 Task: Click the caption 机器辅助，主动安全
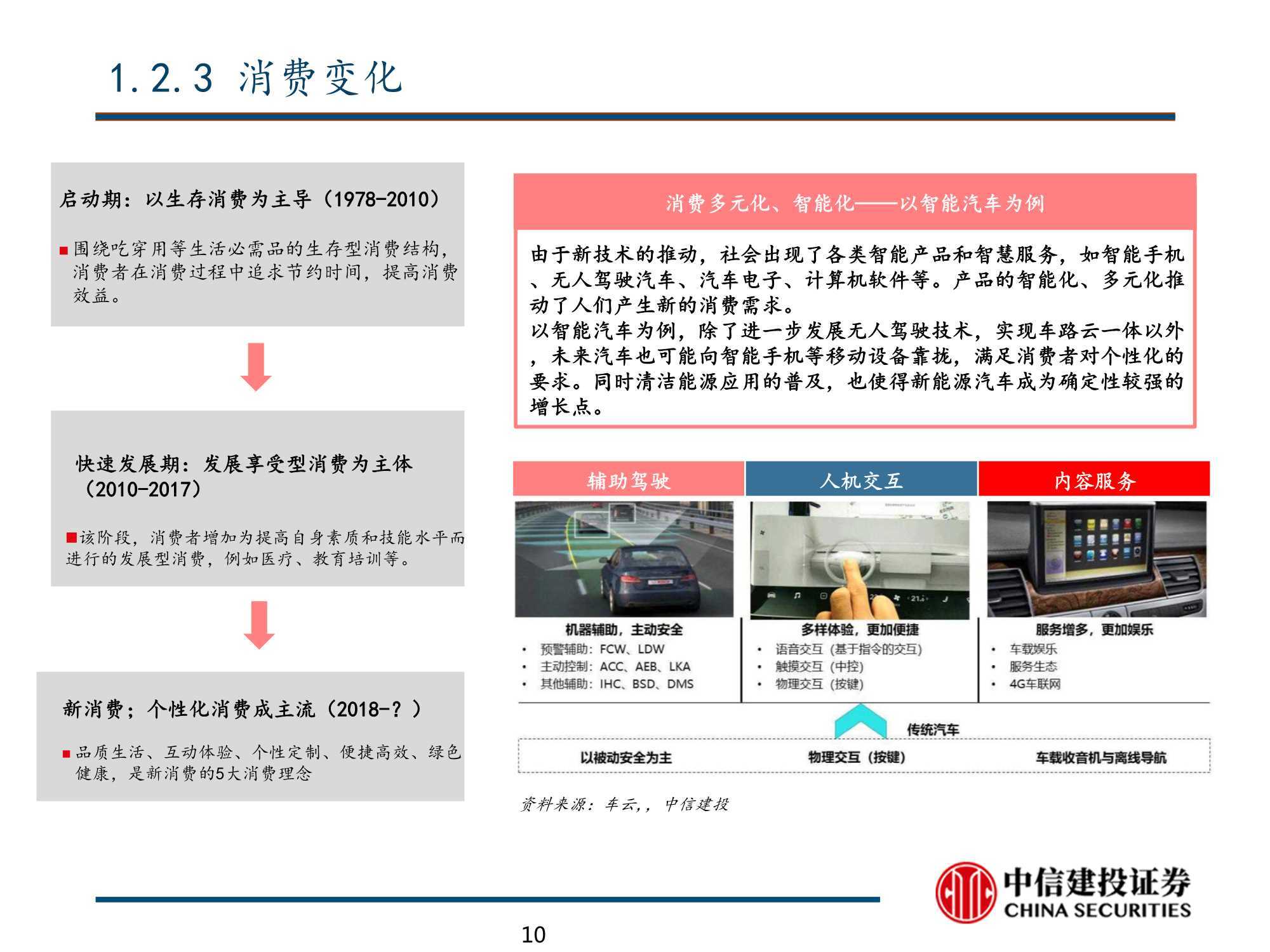624,630
